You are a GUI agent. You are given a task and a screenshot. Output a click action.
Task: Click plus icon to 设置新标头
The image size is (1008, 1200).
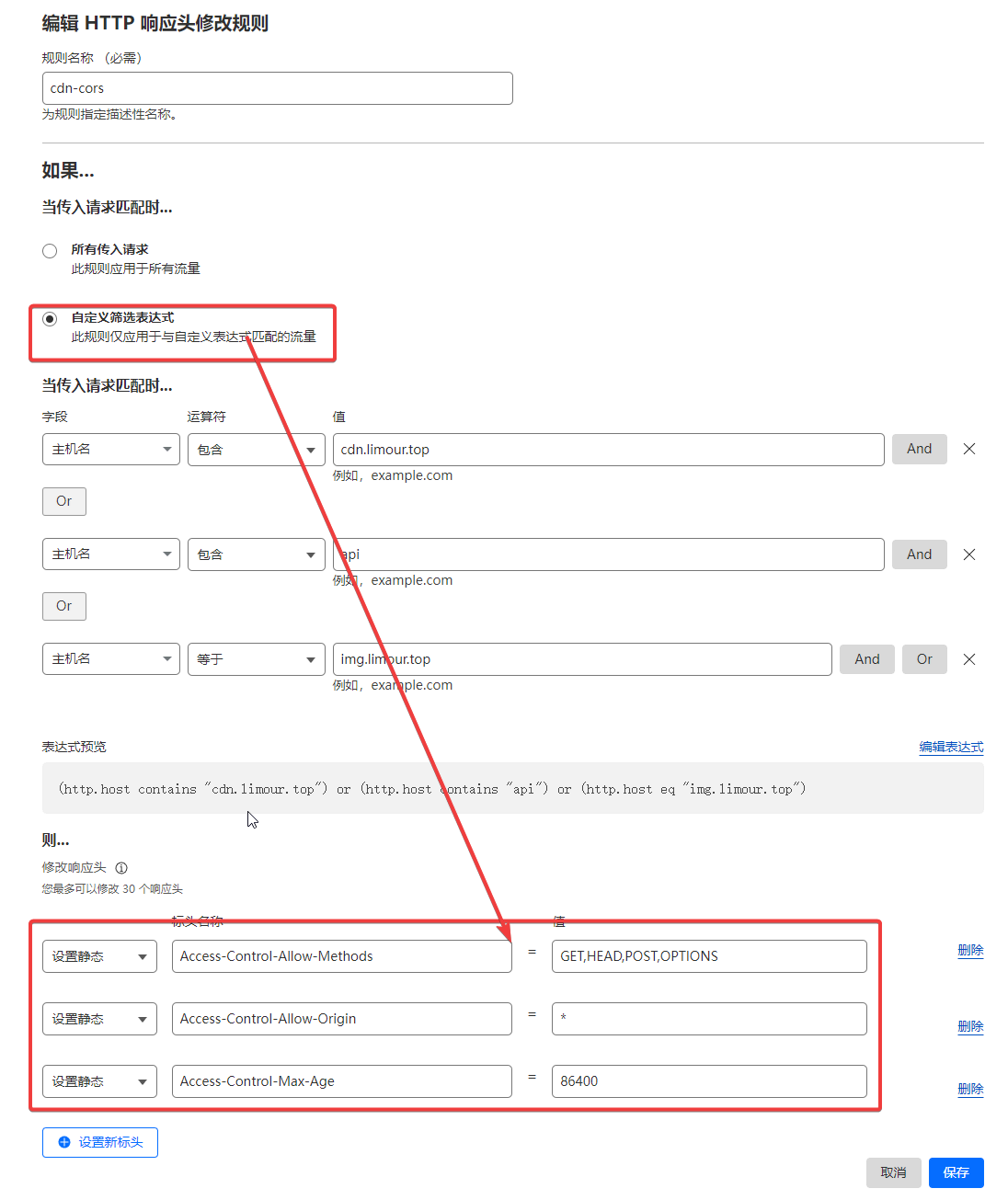point(64,1142)
